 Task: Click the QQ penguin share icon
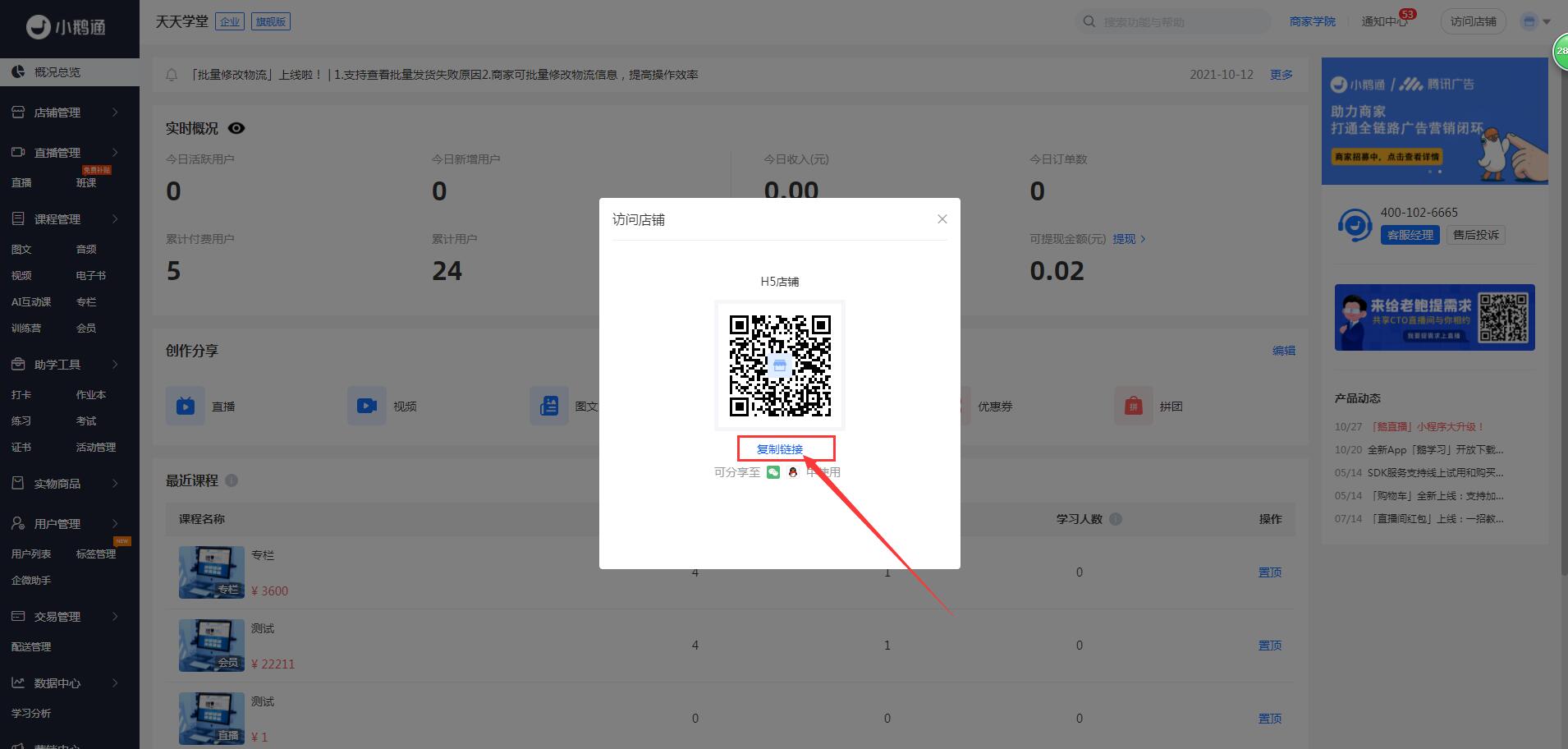point(792,472)
